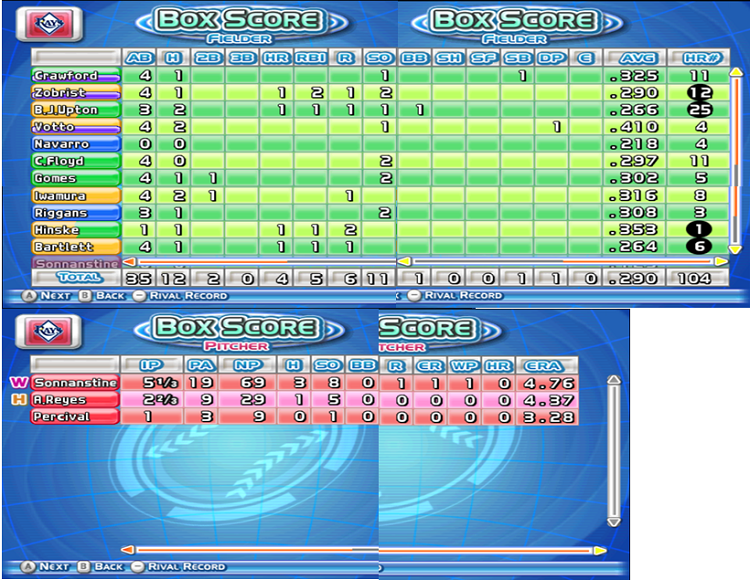The image size is (750, 580).
Task: Click the yellow down arrow of fielder vertical scrollbar
Action: coord(736,249)
